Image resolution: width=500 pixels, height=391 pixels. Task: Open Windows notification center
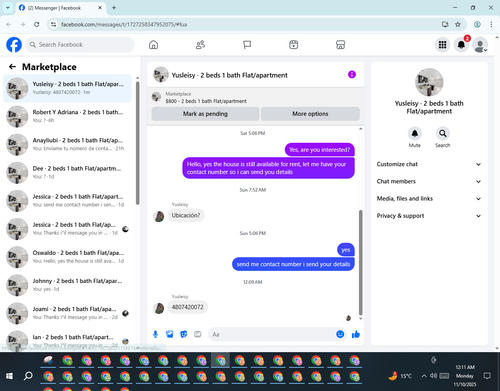coord(487,376)
